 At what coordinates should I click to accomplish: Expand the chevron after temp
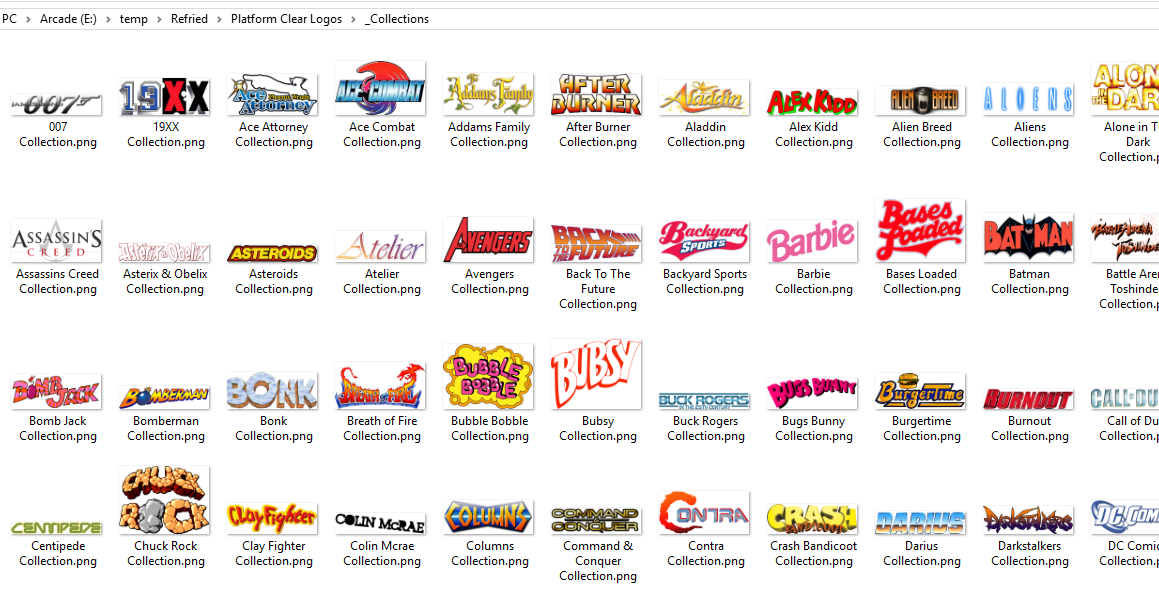click(160, 19)
